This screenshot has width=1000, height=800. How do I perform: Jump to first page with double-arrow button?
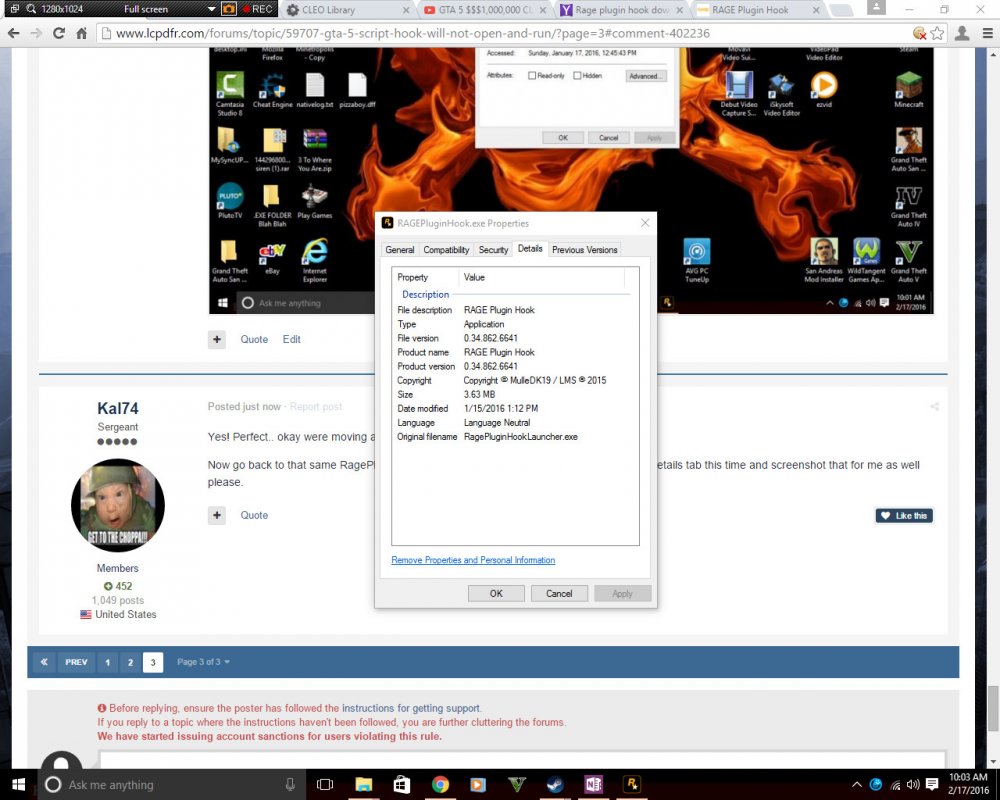44,662
